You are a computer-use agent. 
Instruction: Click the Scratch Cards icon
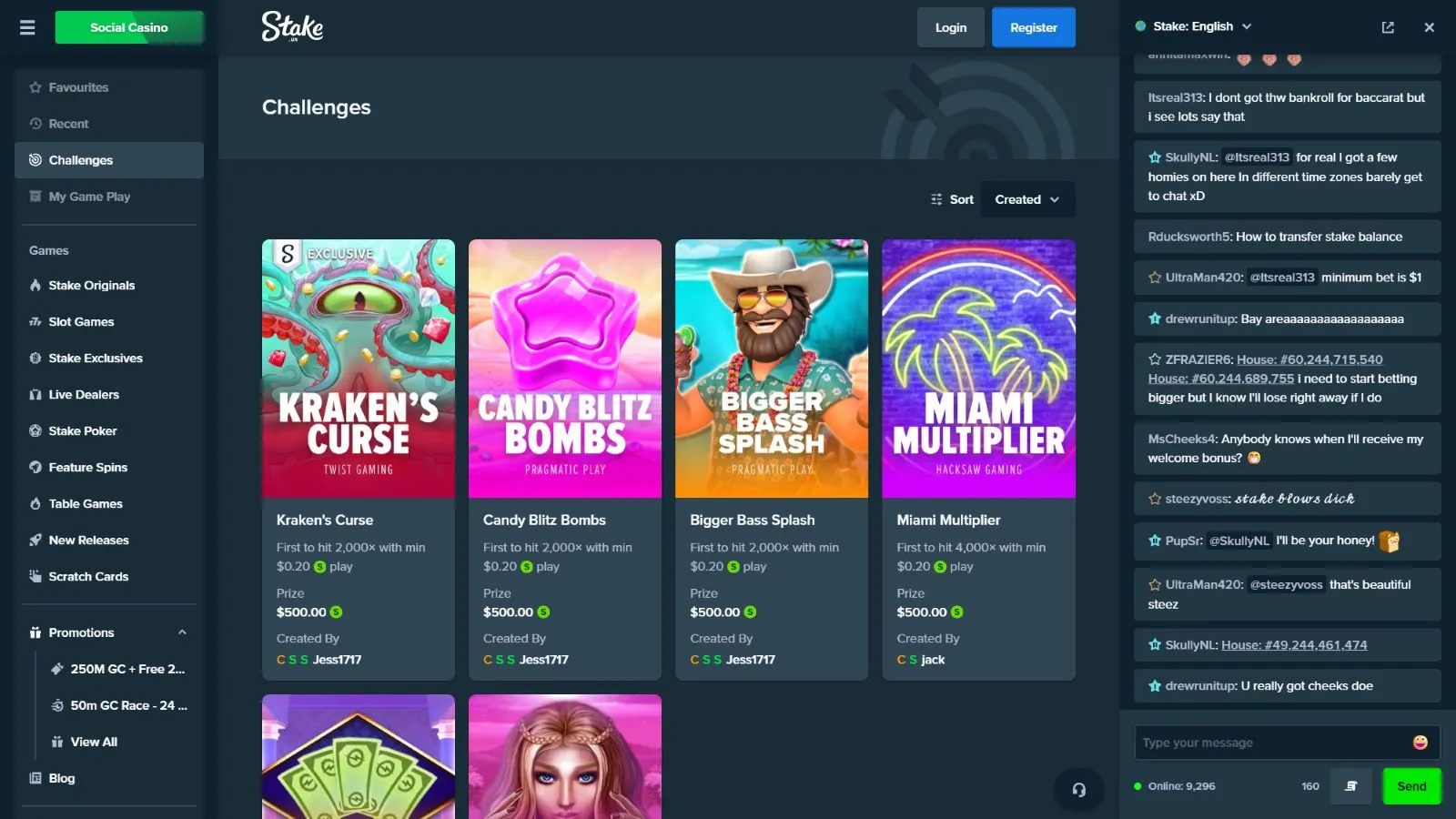pos(35,576)
